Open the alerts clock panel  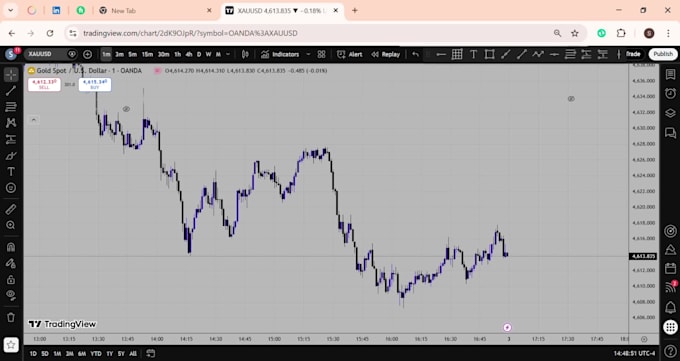tap(670, 93)
